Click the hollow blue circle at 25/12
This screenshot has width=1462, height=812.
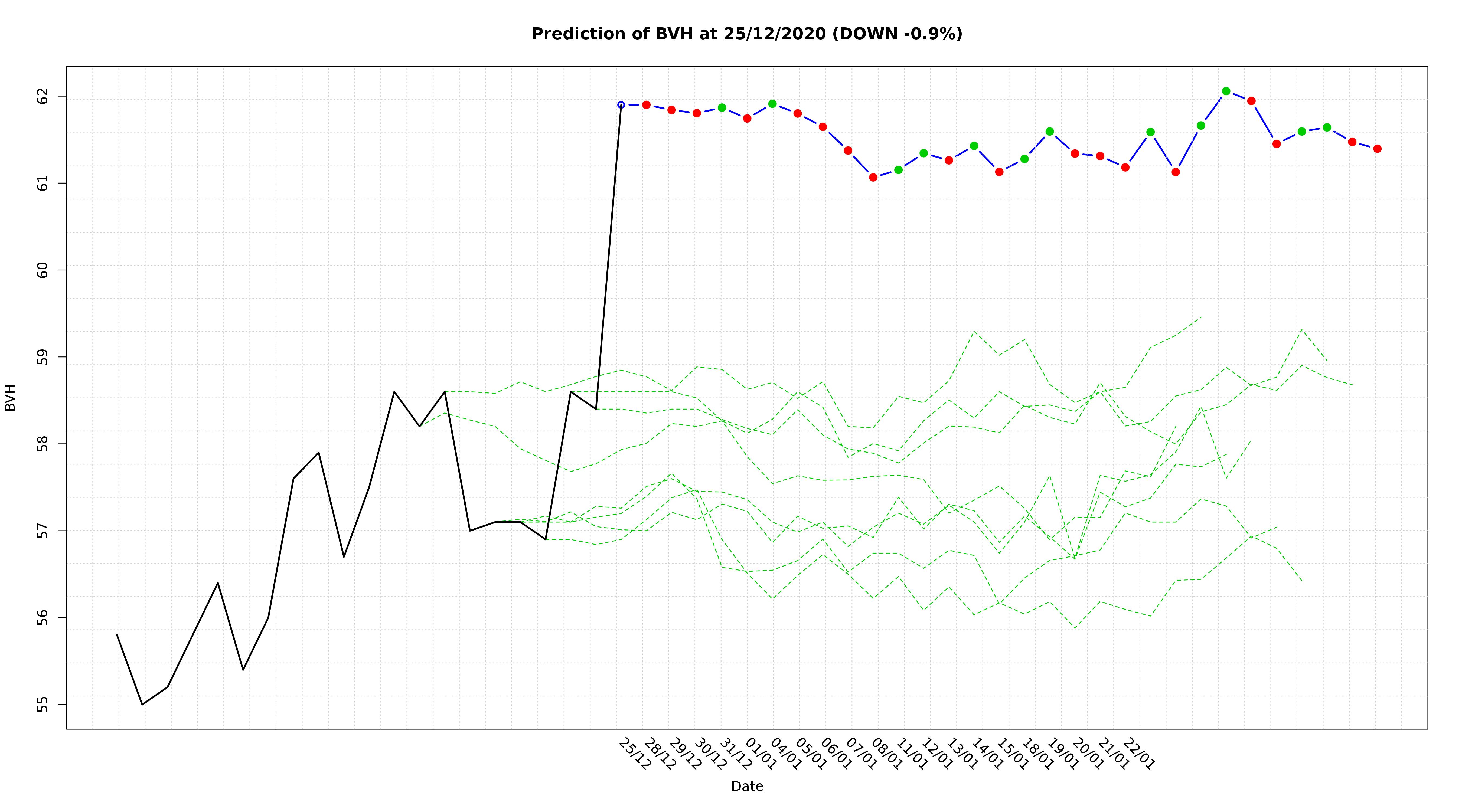621,105
